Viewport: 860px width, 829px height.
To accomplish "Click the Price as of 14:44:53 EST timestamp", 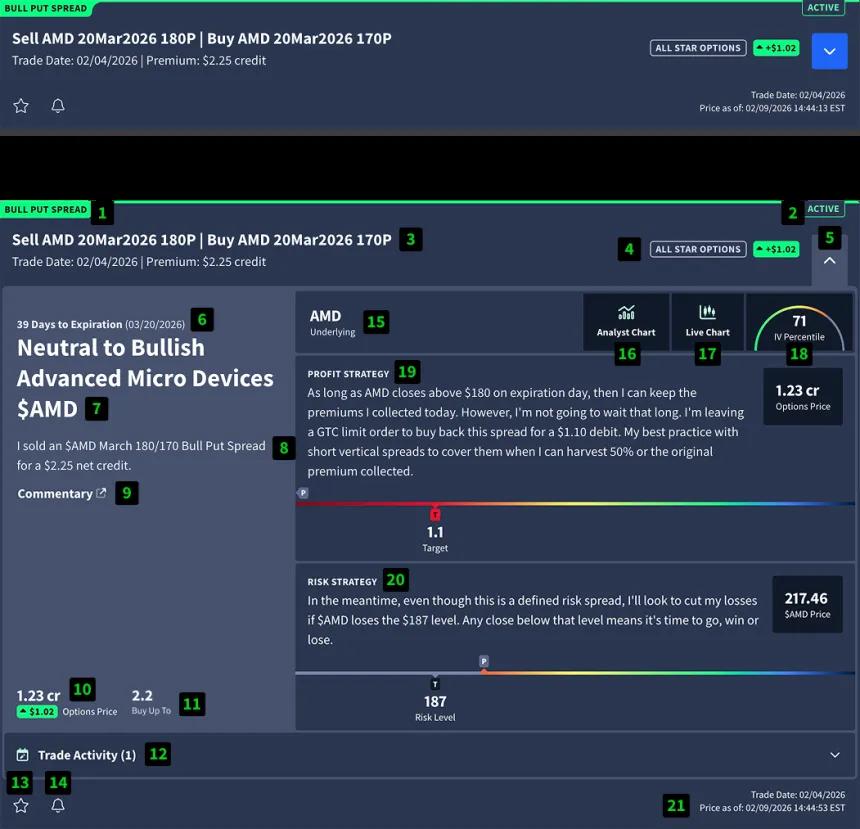I will 772,808.
